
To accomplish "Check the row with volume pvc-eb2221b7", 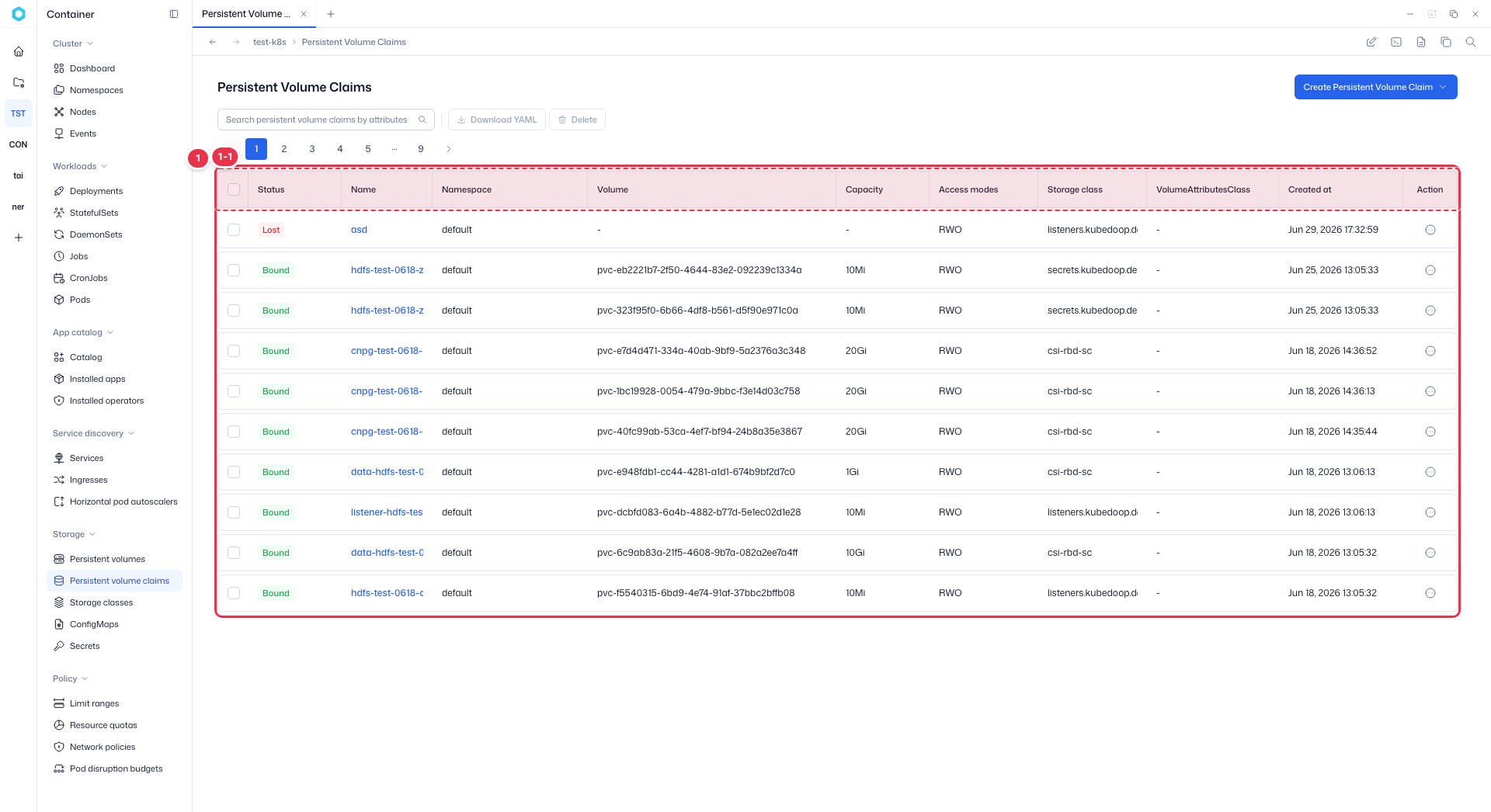I will (x=234, y=270).
